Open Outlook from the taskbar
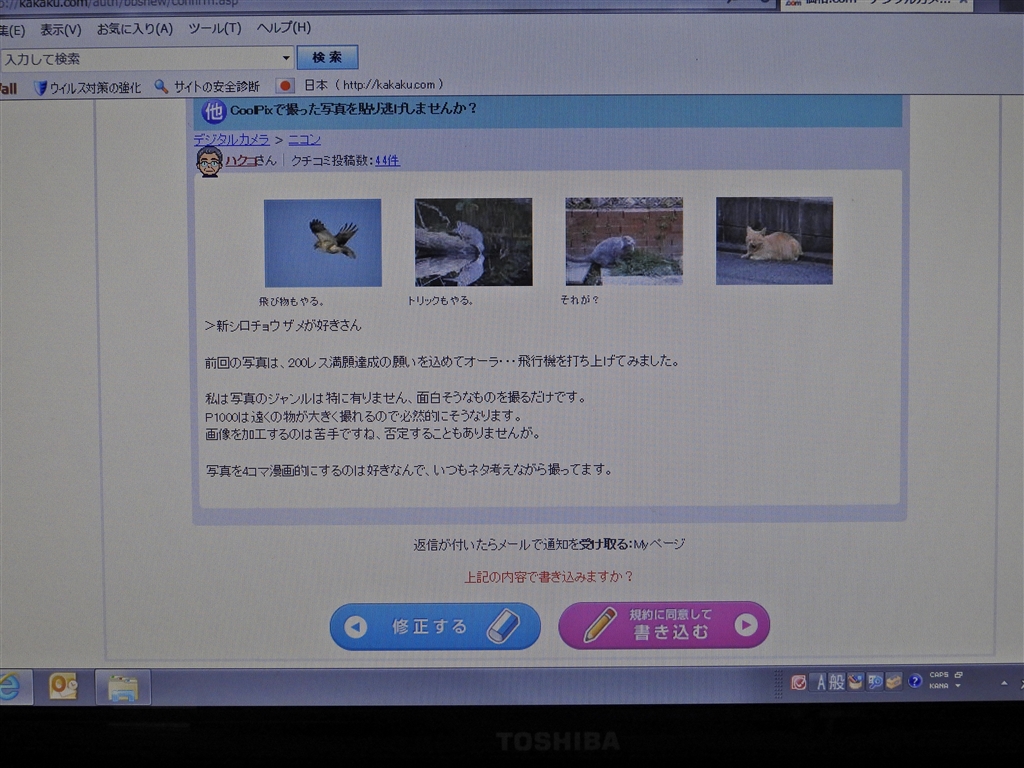The height and width of the screenshot is (768, 1024). [63, 687]
